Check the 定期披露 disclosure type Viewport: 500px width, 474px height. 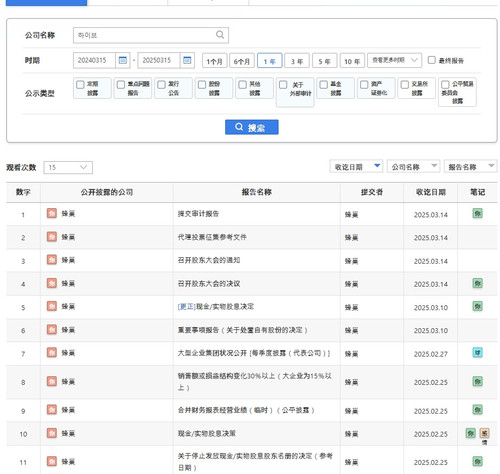coord(80,85)
